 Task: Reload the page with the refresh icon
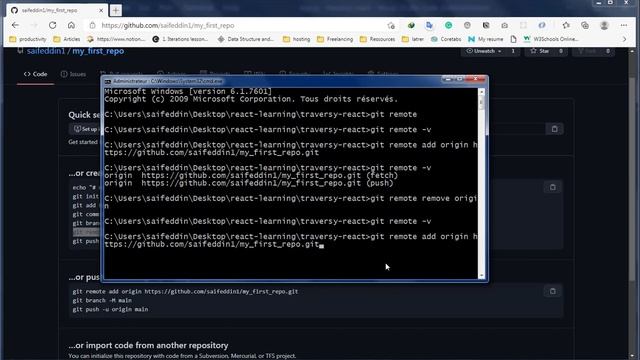pos(53,25)
